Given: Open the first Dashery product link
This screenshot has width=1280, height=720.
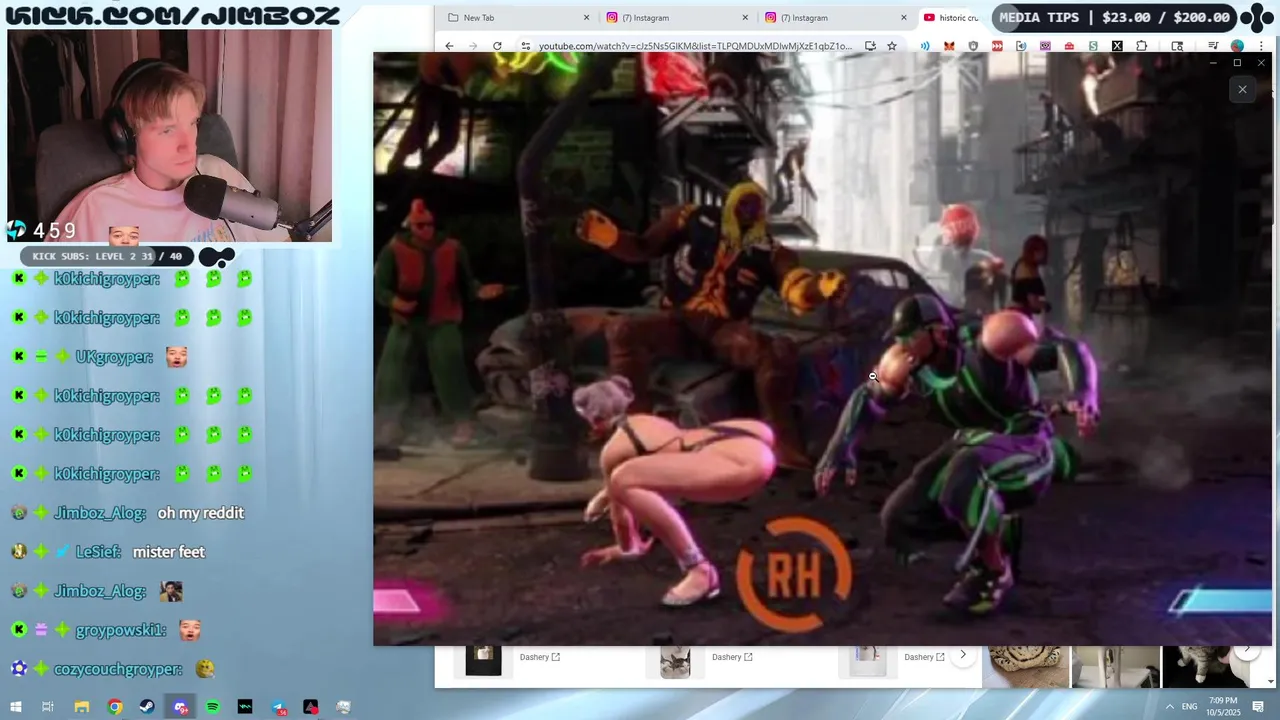Looking at the screenshot, I should [x=539, y=657].
